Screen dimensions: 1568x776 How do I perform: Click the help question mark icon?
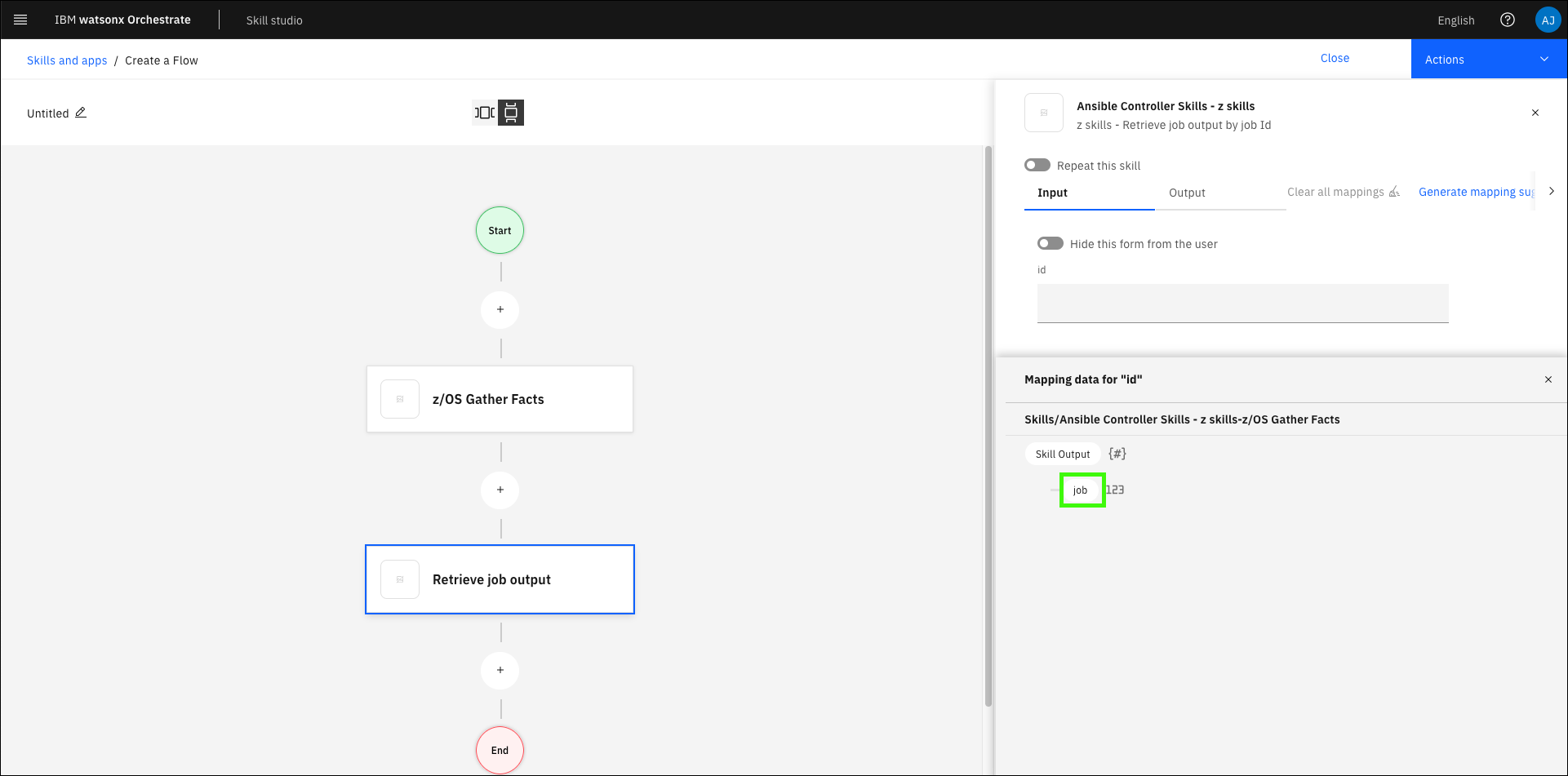tap(1507, 20)
